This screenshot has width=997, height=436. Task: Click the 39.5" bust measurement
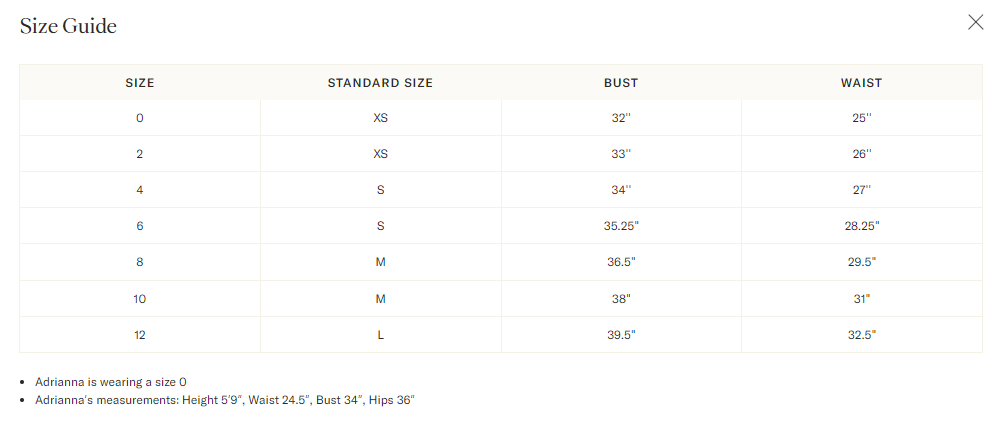click(x=621, y=334)
